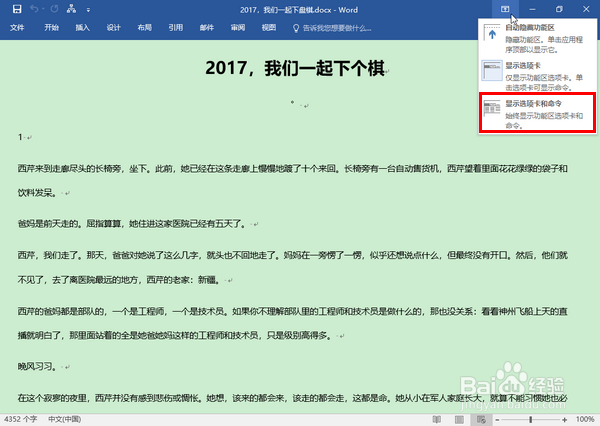The height and width of the screenshot is (426, 600).
Task: Switch to the 审阅 tab
Action: [238, 28]
